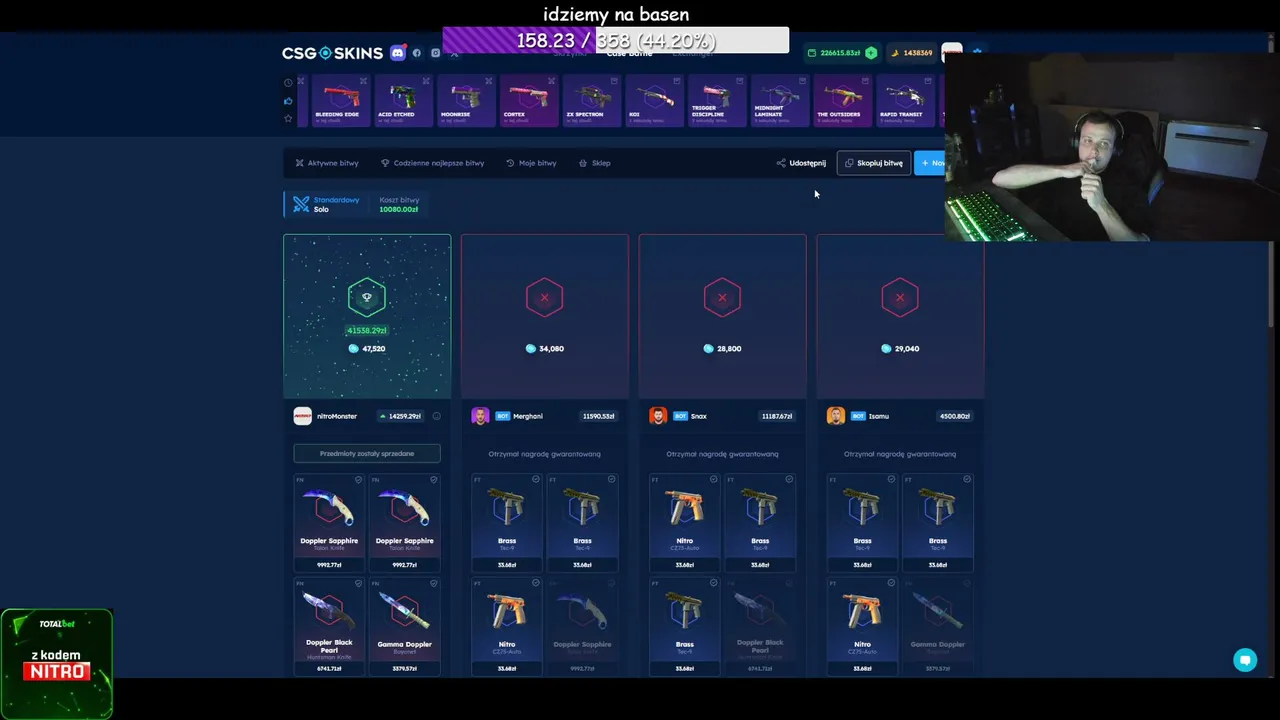Viewport: 1280px width, 720px height.
Task: Open Isamu bot avatar
Action: coord(836,416)
